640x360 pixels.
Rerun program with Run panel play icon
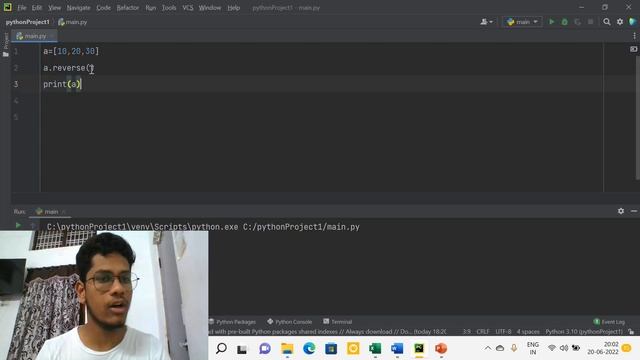pos(18,225)
